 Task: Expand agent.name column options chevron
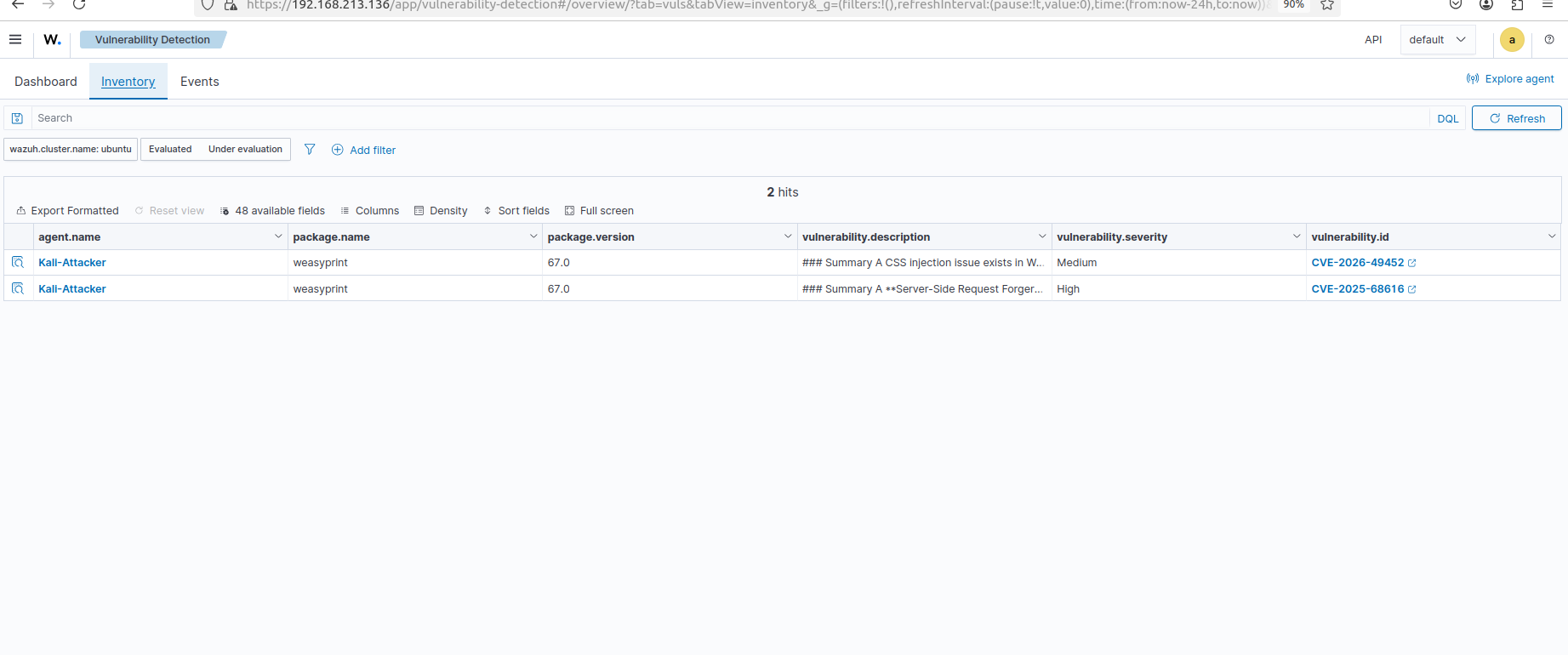[278, 236]
